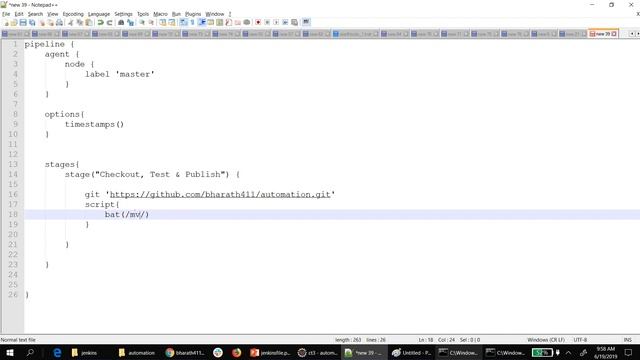The image size is (640, 360).
Task: Click the Zoom In toolbar icon
Action: 142,22
